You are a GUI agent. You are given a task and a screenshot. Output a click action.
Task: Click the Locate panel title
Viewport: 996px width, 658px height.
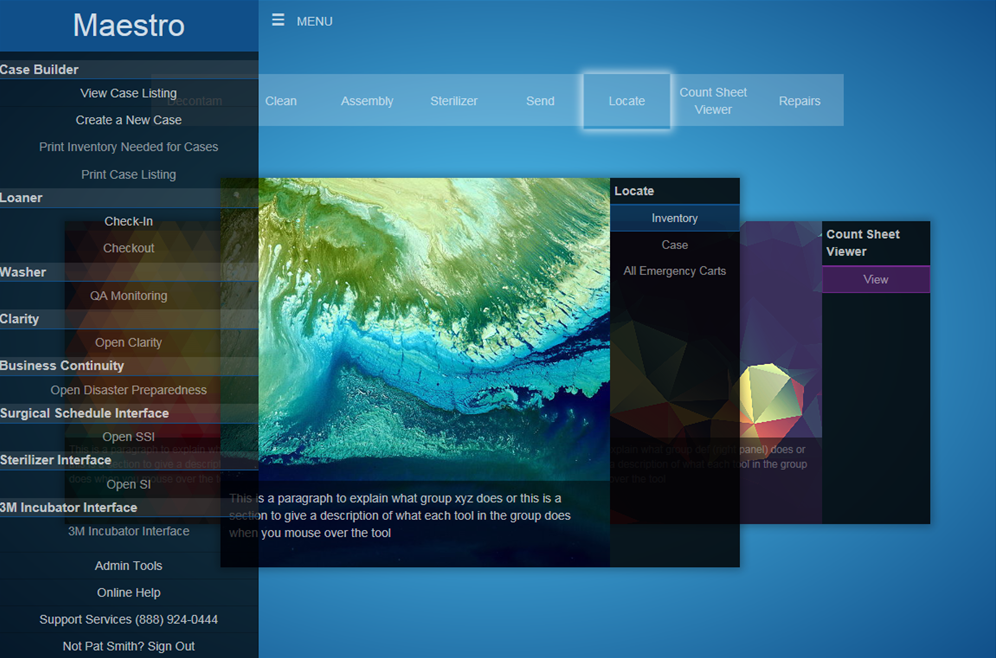(x=634, y=191)
